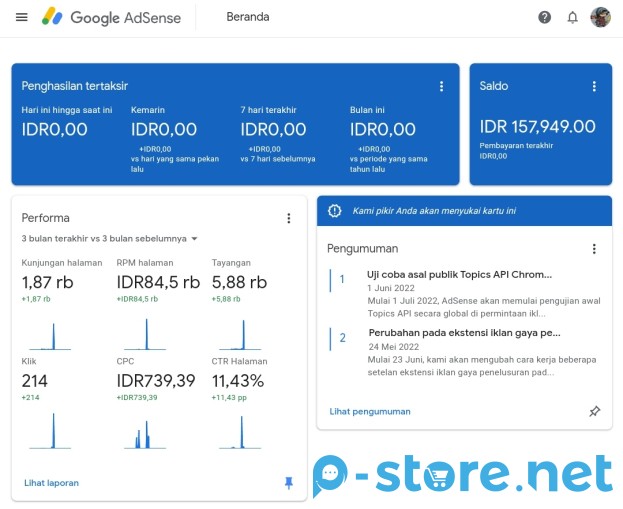Viewport: 623px width, 509px height.
Task: Open announcement Perubahan pada ekstensi iklan
Action: (464, 333)
